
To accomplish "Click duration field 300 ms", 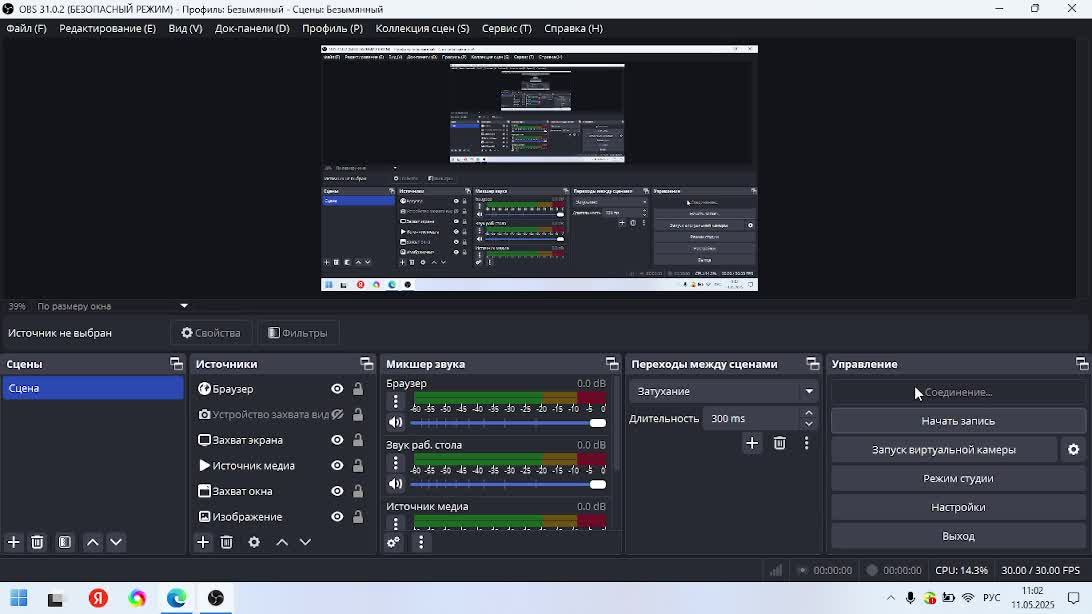I will (752, 418).
